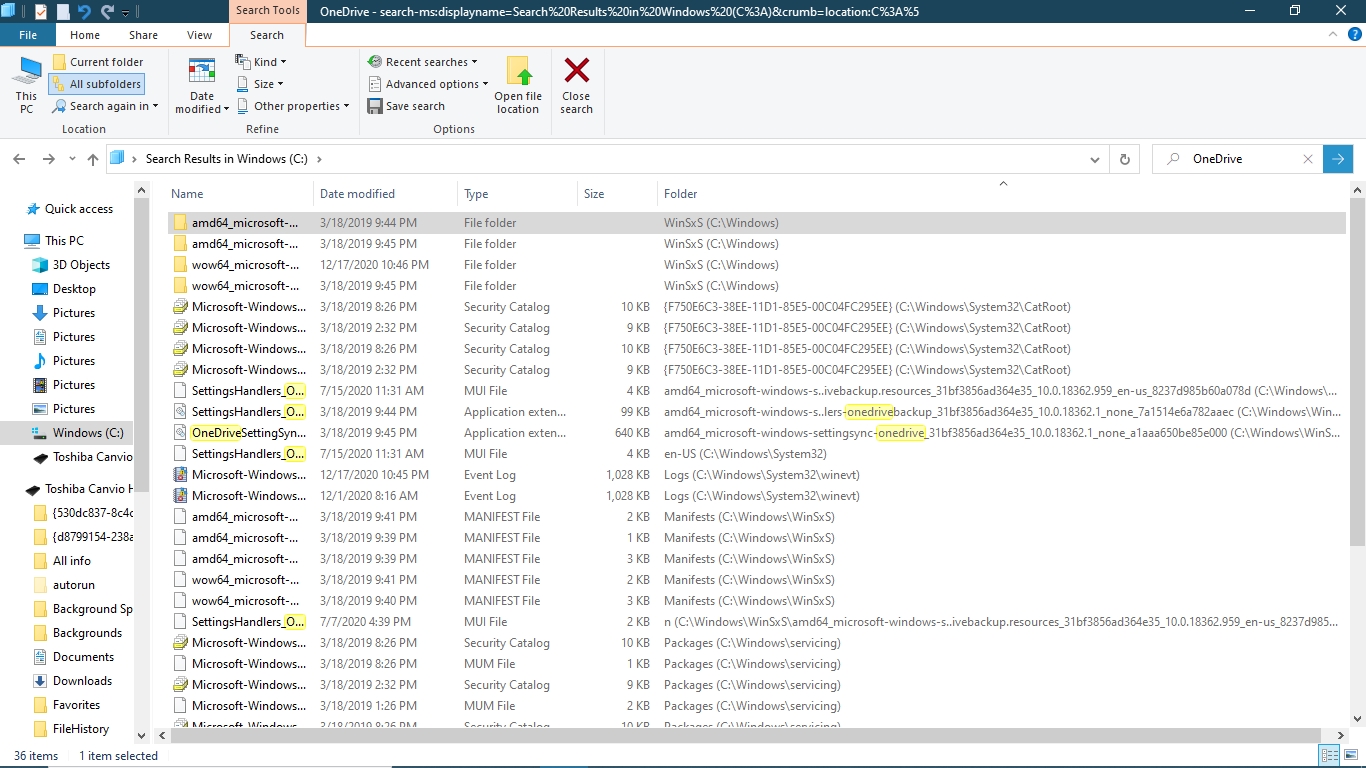Sort by the Folder column header
This screenshot has width=1366, height=768.
point(1003,194)
